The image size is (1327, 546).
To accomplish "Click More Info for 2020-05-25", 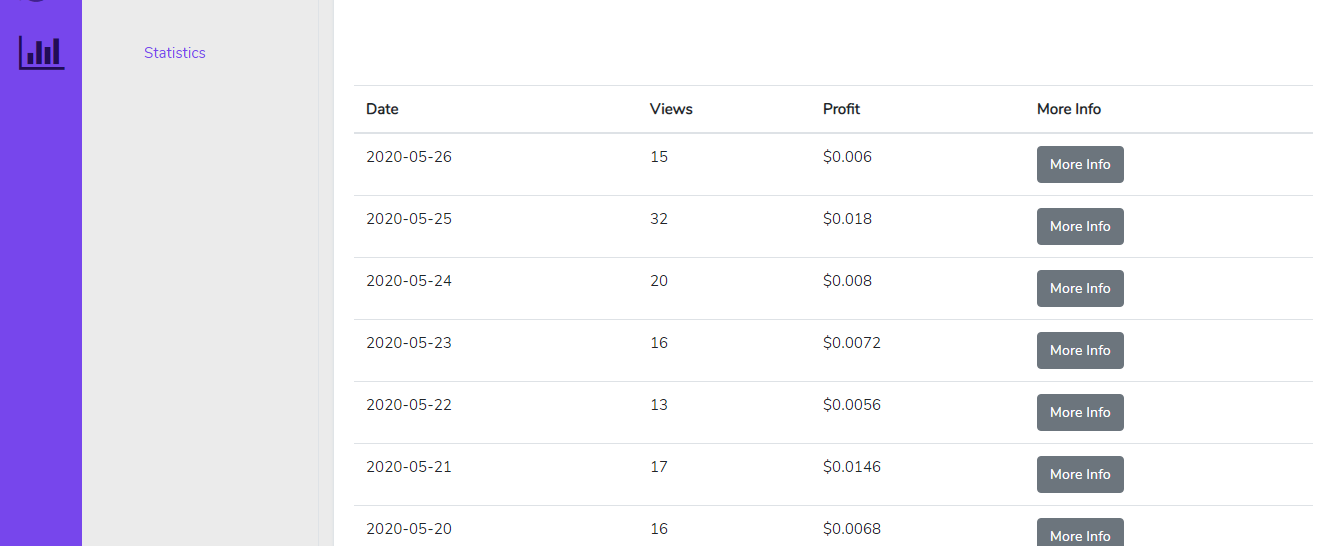I will point(1080,226).
